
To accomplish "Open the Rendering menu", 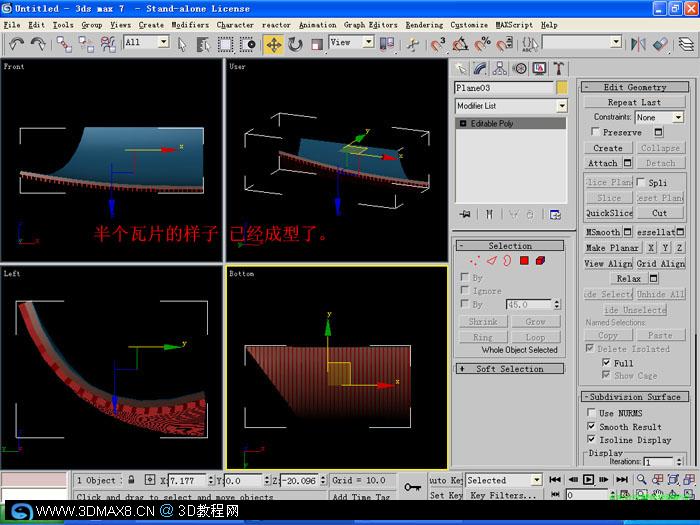I will [424, 25].
